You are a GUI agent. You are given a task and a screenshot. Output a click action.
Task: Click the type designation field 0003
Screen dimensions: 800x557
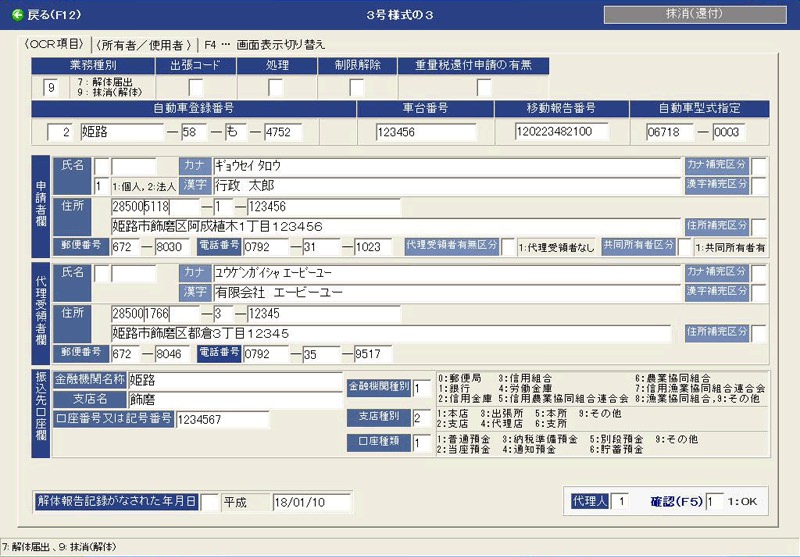(x=729, y=132)
